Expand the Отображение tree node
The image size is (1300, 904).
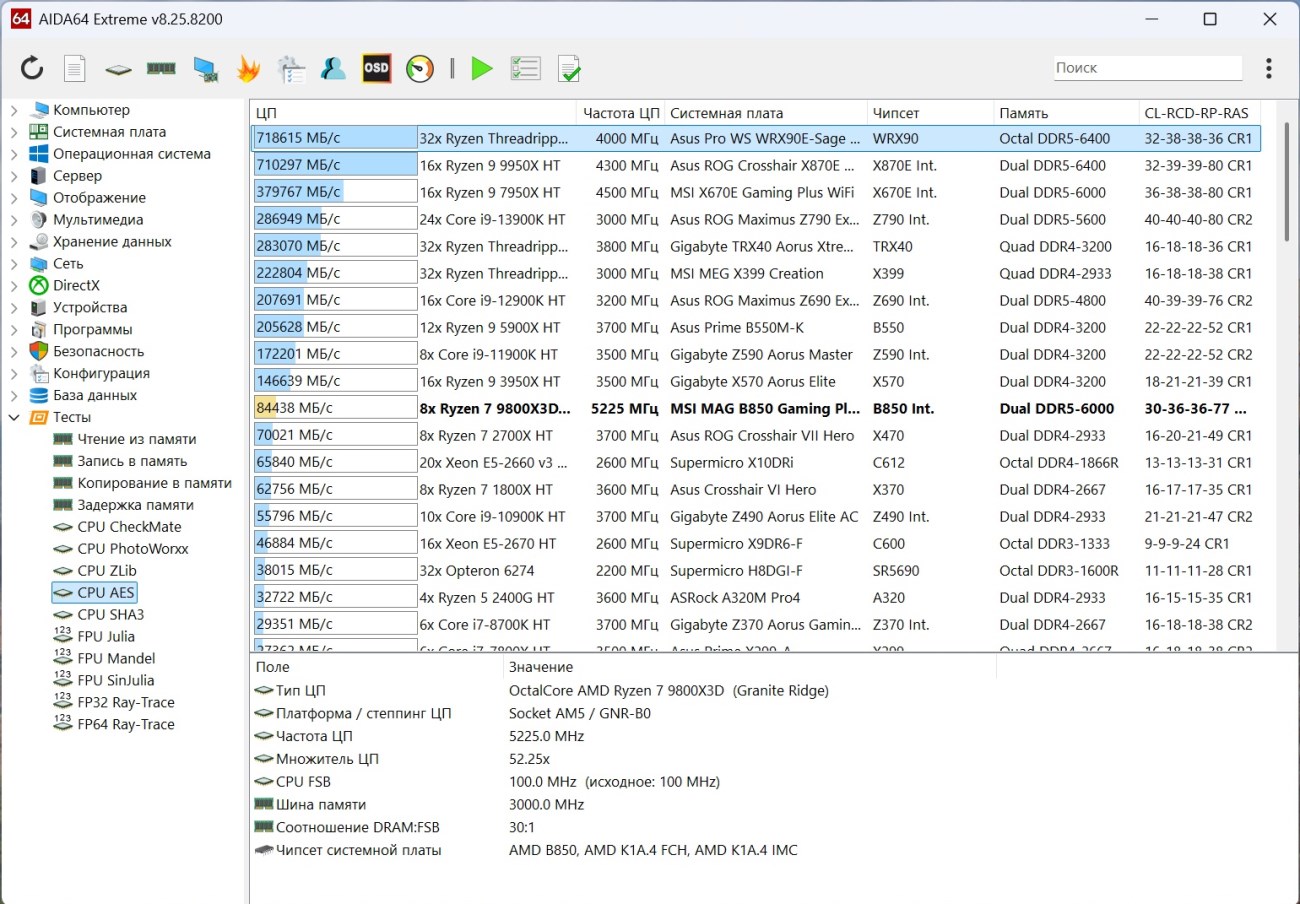[14, 198]
